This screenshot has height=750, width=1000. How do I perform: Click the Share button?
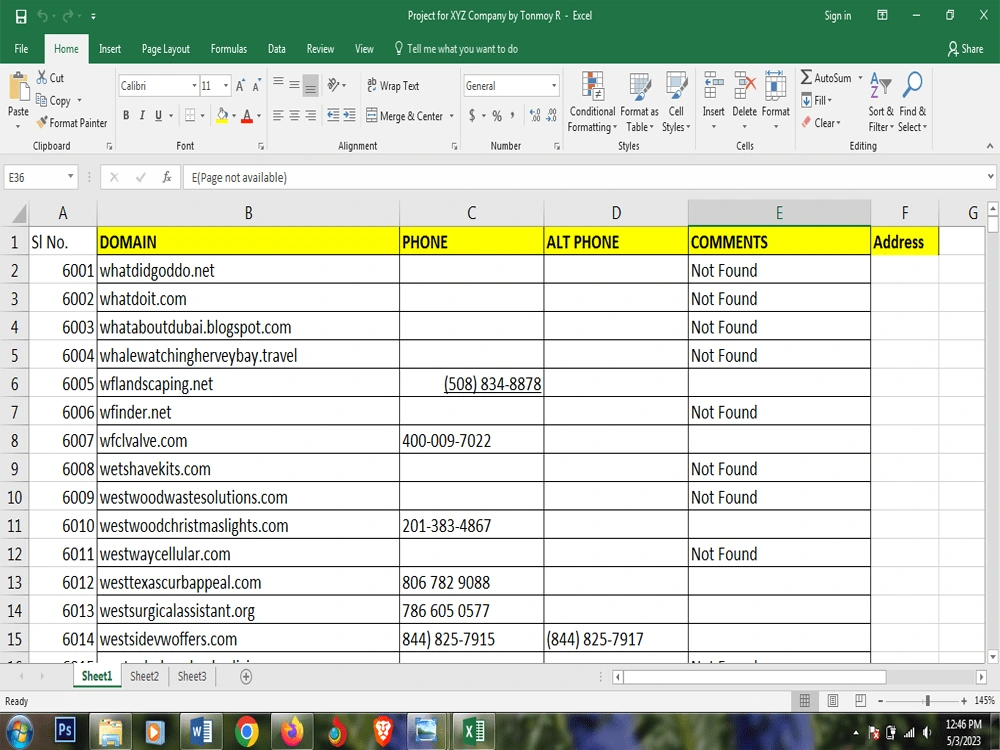click(966, 49)
